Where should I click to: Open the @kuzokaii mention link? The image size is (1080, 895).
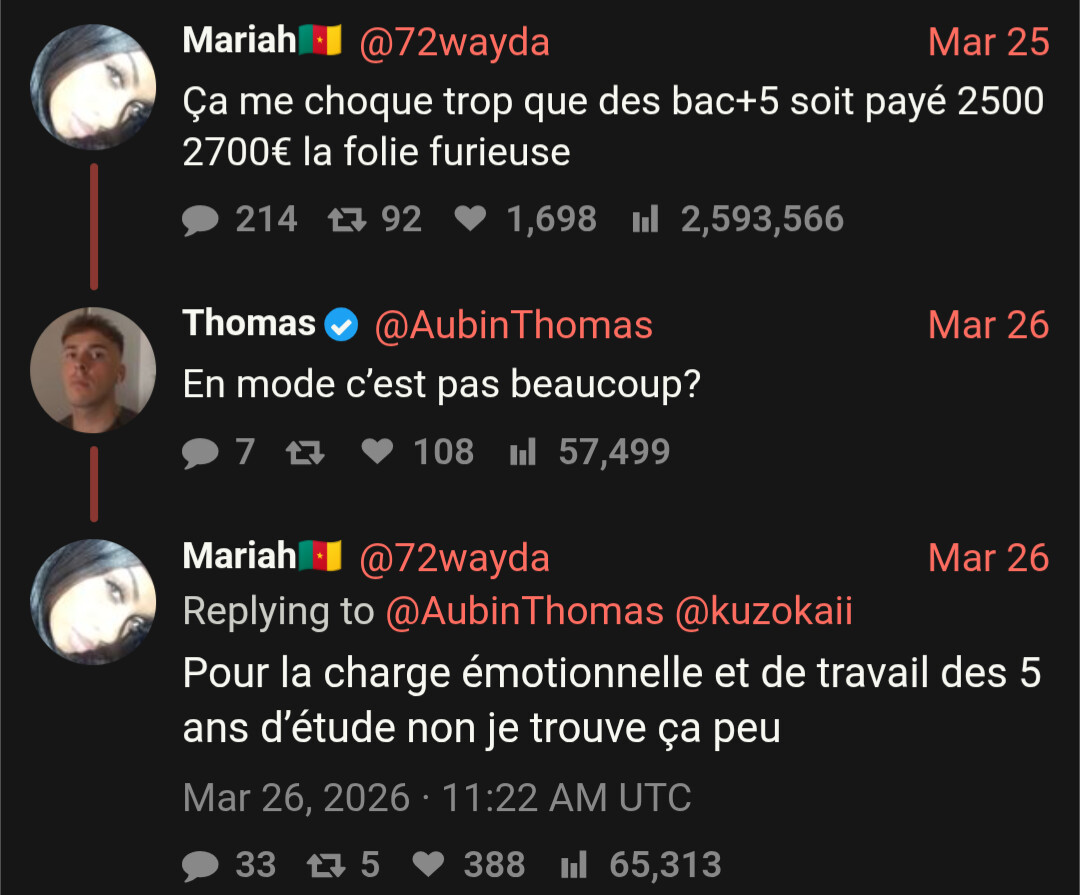coord(763,611)
